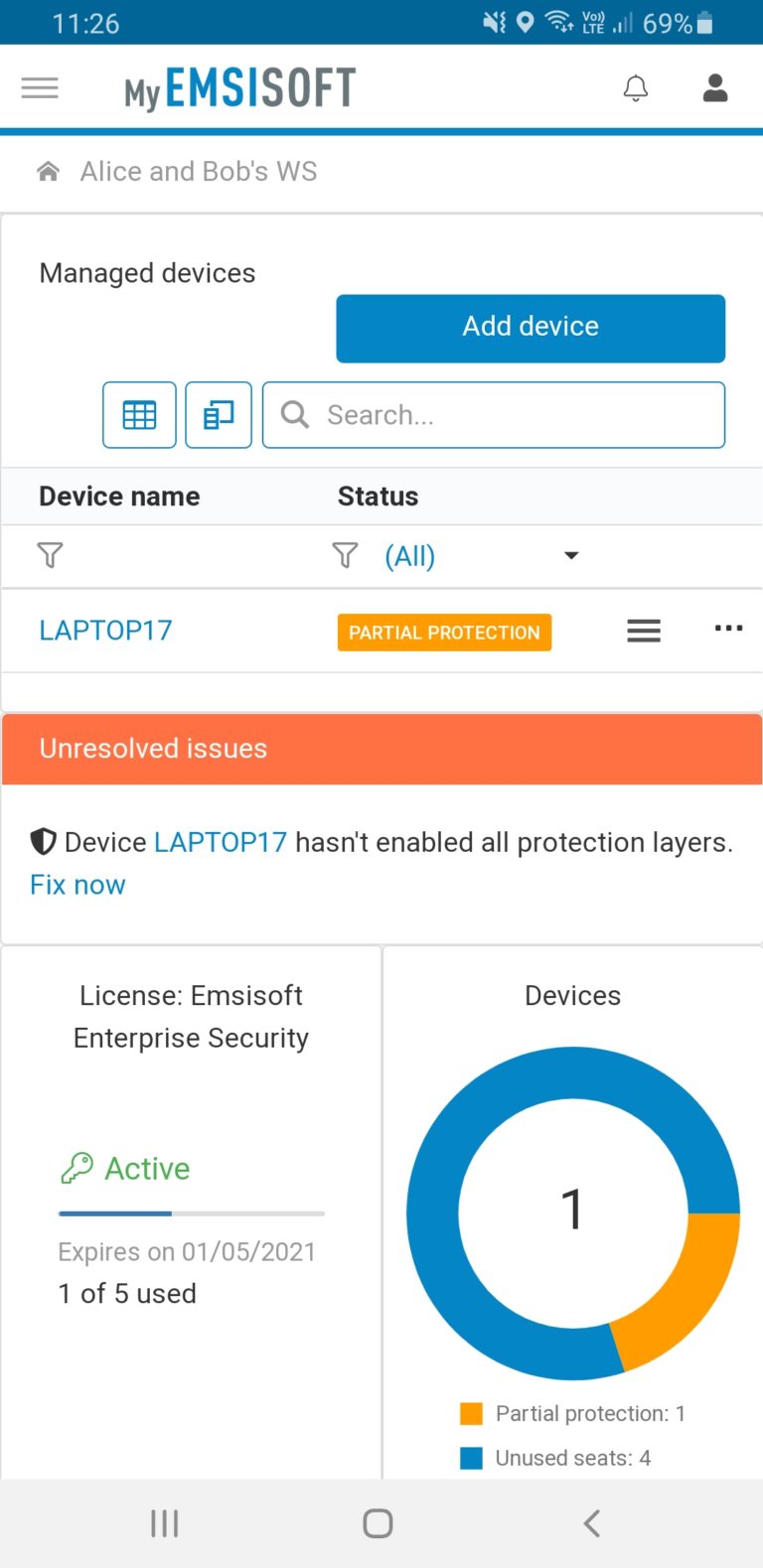Open row options via three-dot menu
Viewport: 763px width, 1568px height.
728,630
